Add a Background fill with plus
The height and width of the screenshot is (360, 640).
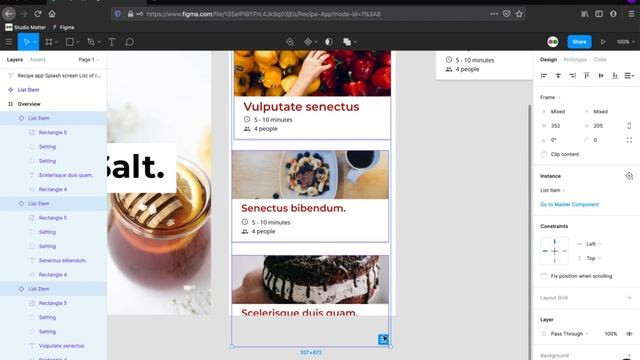[629, 356]
